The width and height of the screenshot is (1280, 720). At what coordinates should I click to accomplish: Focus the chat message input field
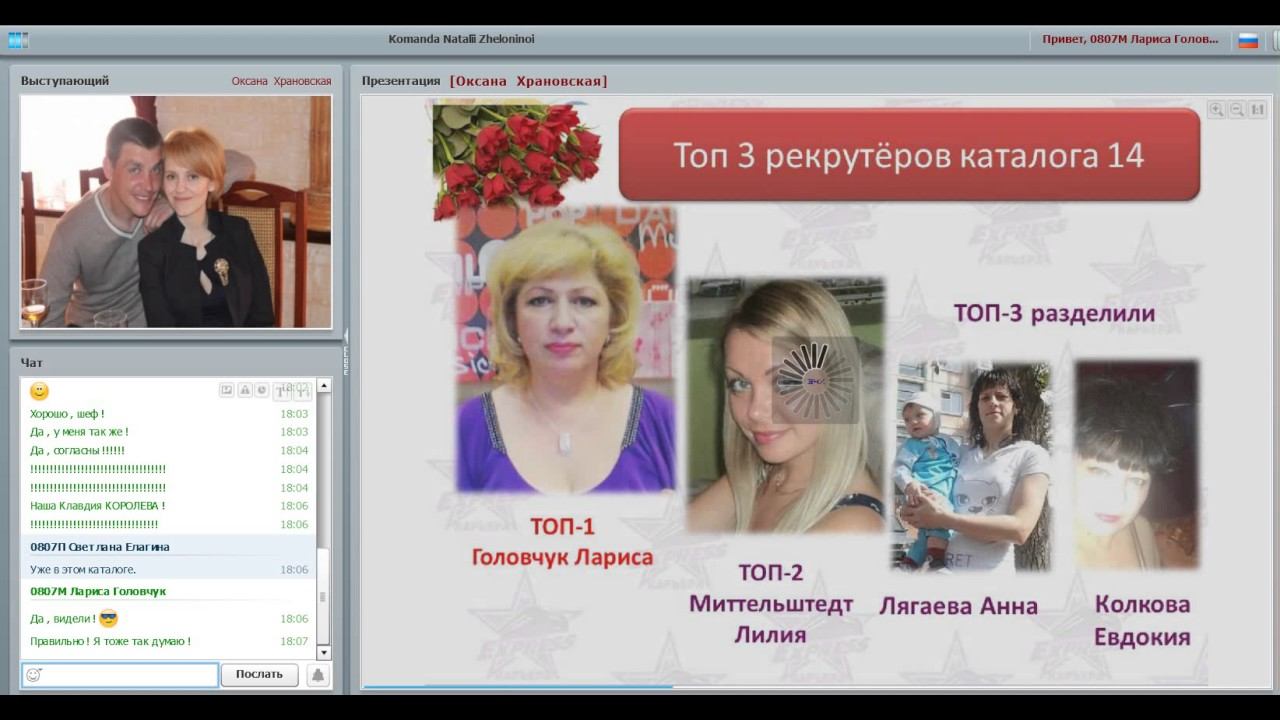point(120,675)
